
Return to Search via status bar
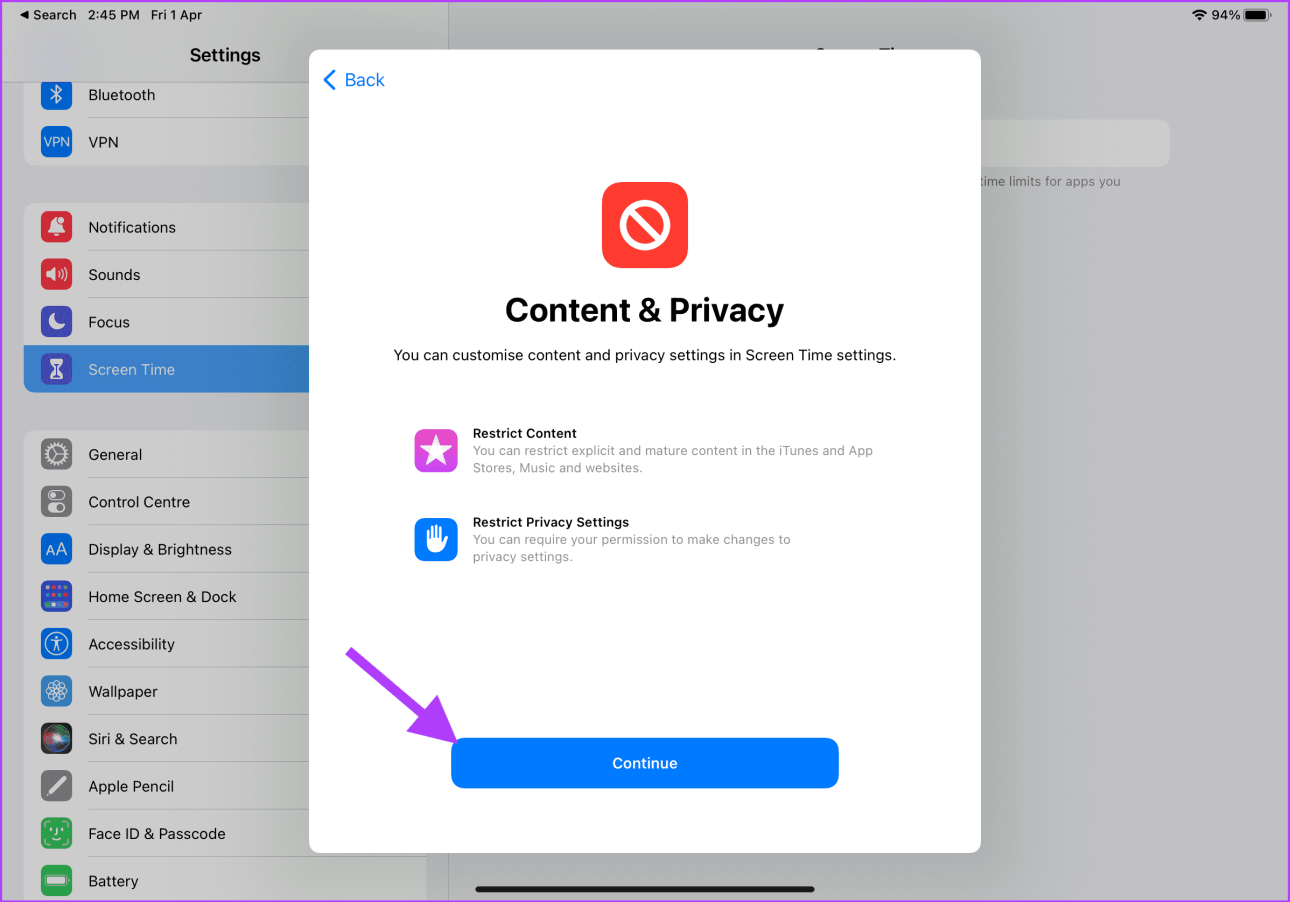click(48, 15)
